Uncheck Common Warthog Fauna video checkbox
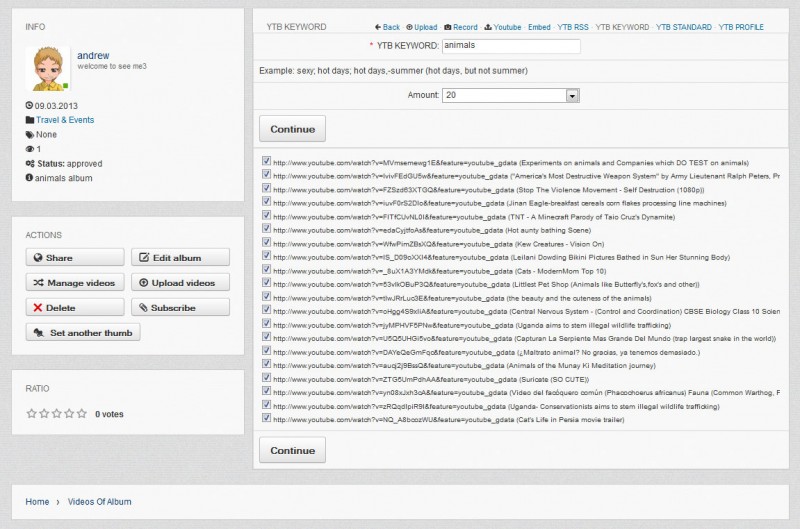The image size is (800, 529). point(266,391)
